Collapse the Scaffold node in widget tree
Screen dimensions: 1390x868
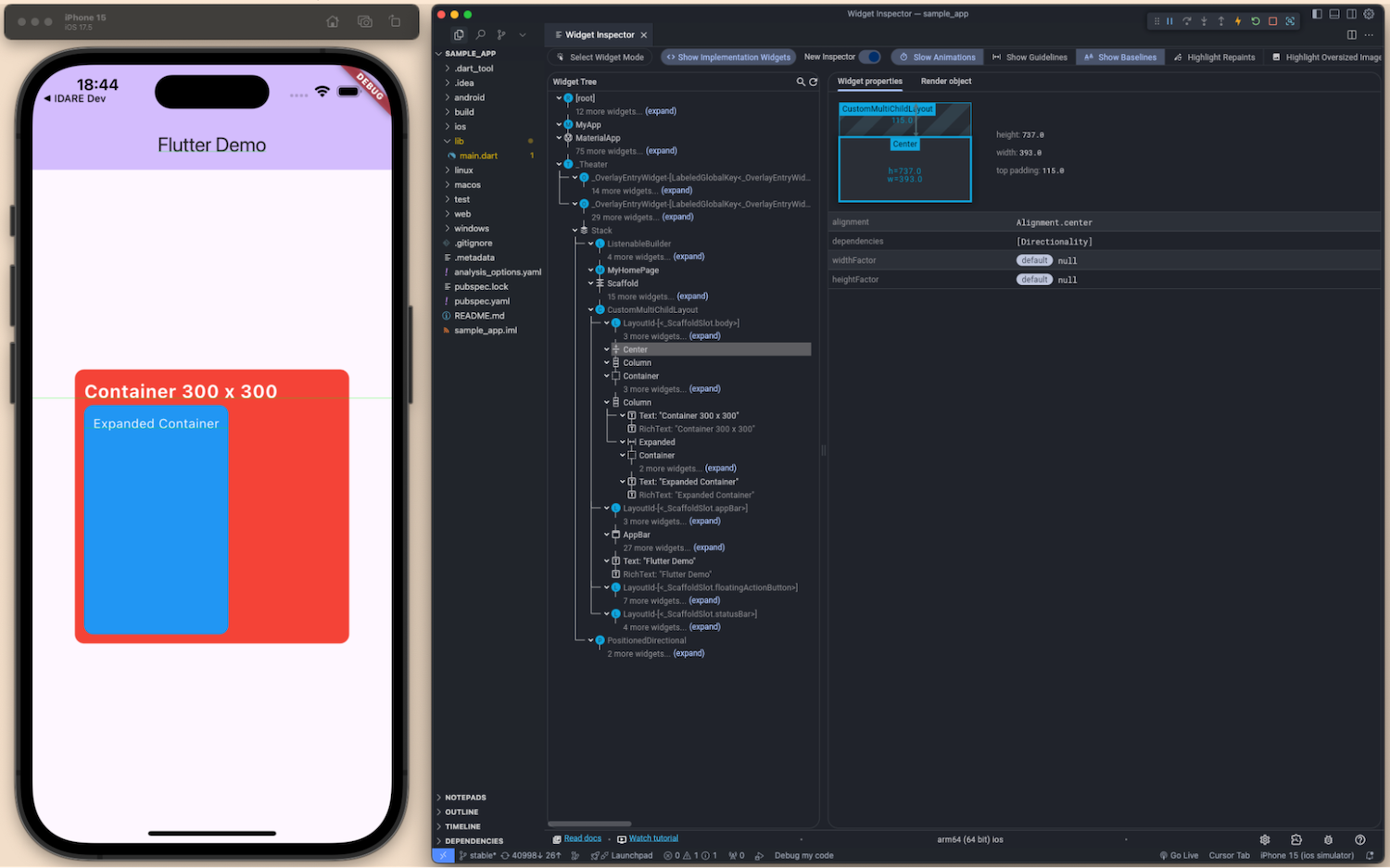(x=590, y=283)
